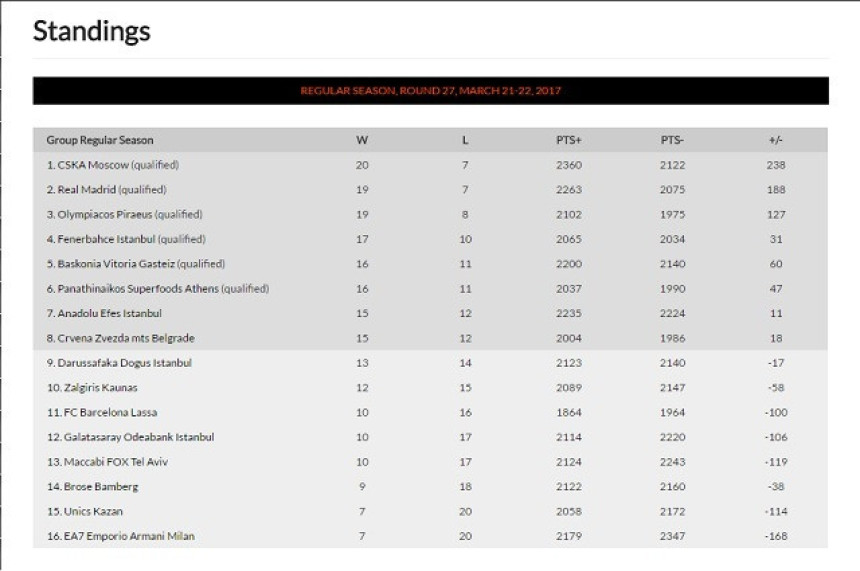Select the Darussafaka Dogus Istanbul row

[x=430, y=363]
